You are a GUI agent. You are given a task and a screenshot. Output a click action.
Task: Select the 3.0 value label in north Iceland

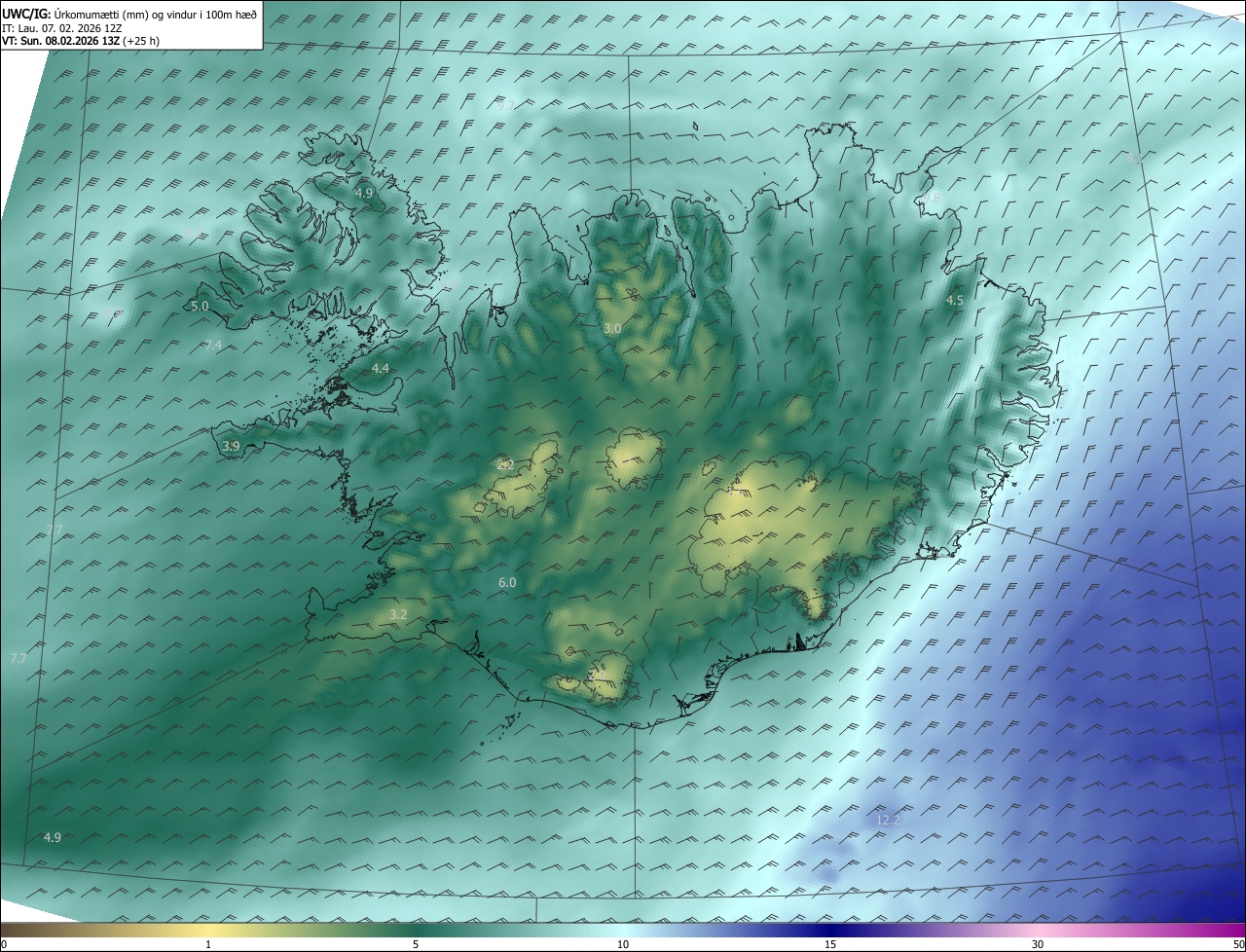(x=612, y=329)
